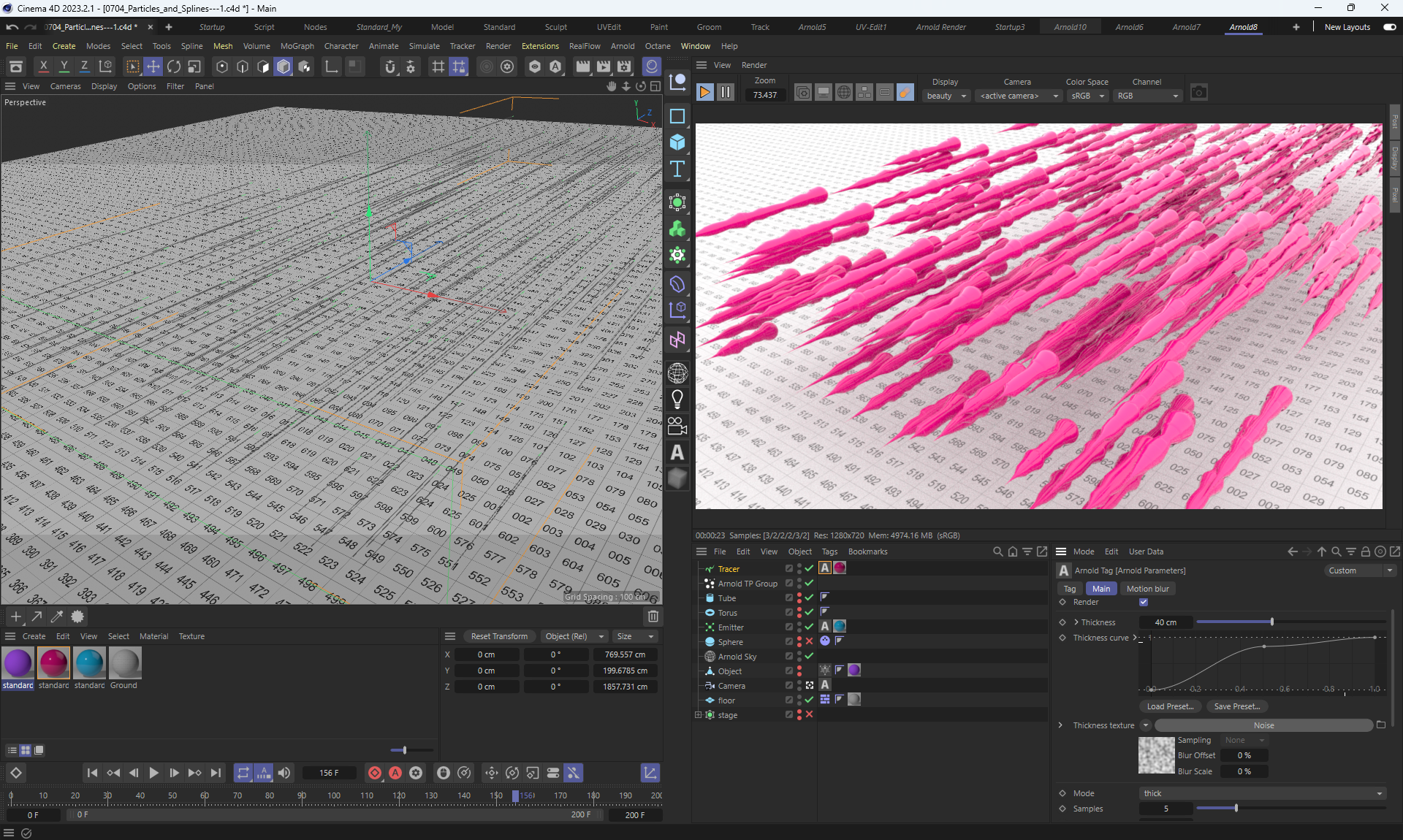Adjust the Thickness slider handle

click(x=1272, y=622)
